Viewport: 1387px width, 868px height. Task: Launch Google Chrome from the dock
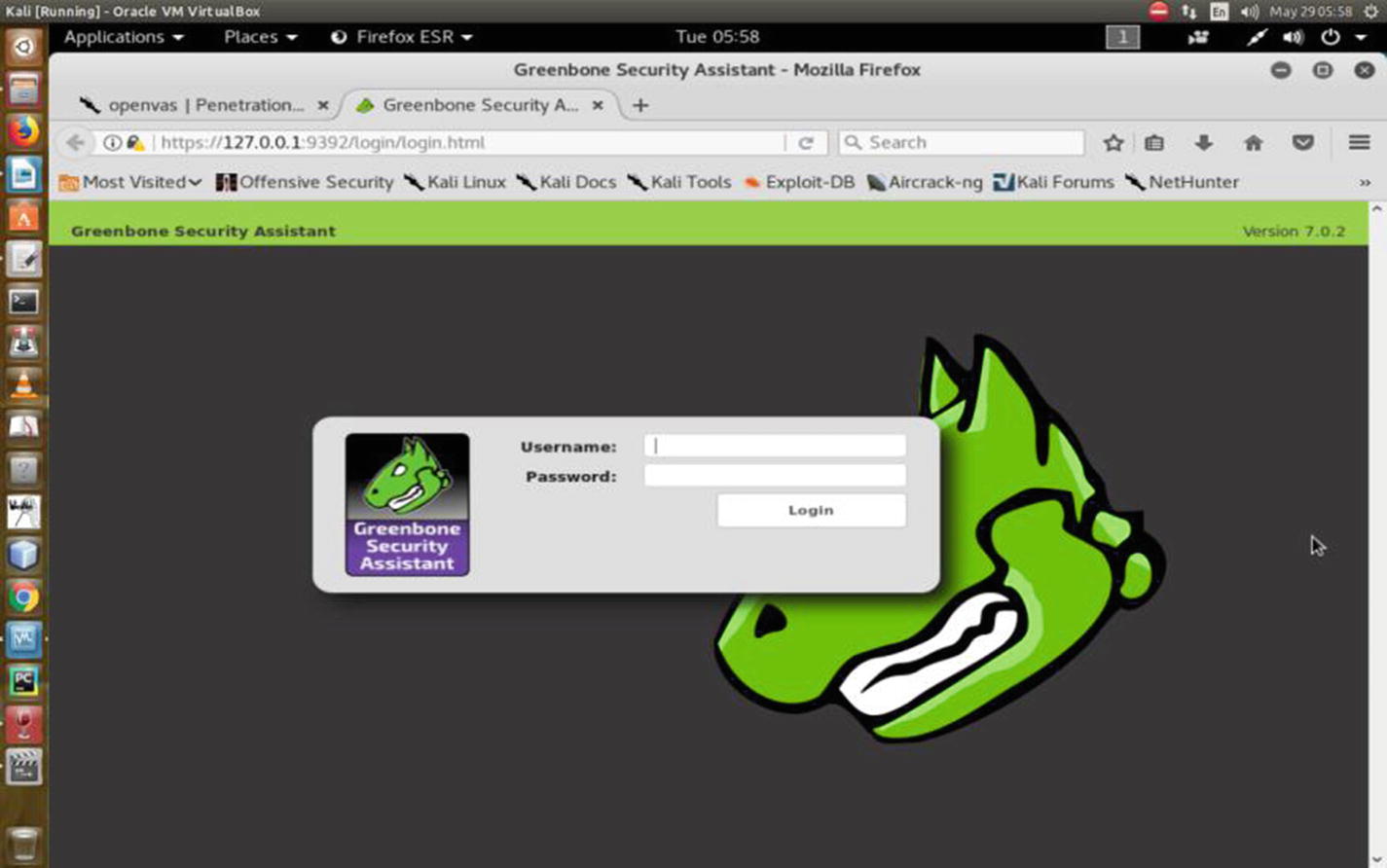(24, 597)
